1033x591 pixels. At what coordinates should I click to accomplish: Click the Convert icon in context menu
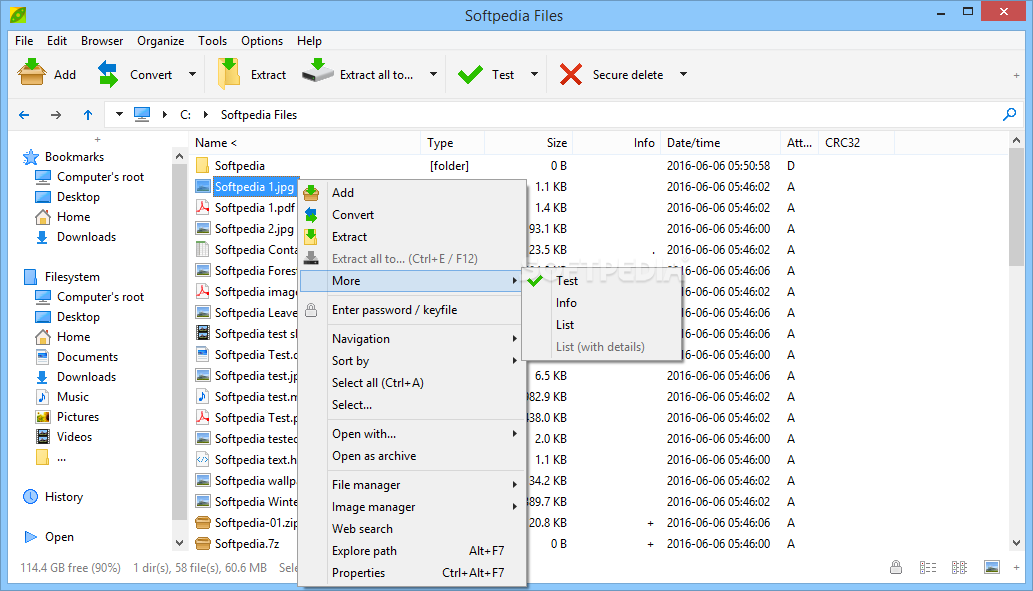311,215
